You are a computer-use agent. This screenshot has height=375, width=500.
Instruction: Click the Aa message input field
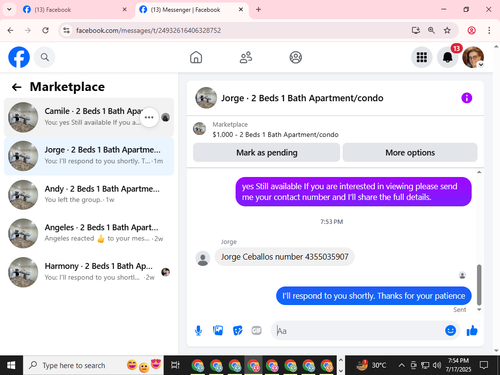click(x=358, y=331)
